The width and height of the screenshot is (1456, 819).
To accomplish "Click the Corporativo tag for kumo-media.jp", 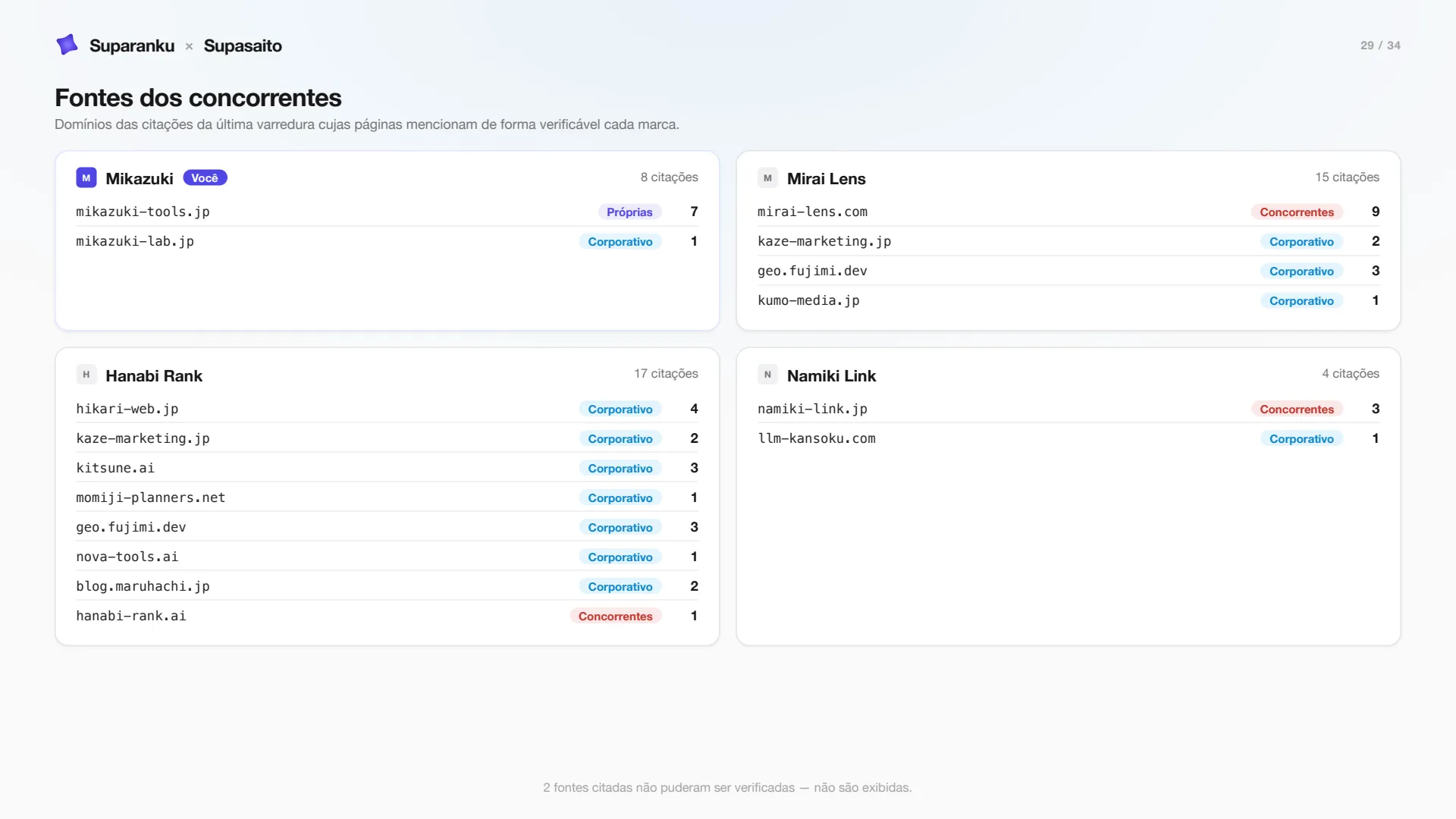I will coord(1301,301).
